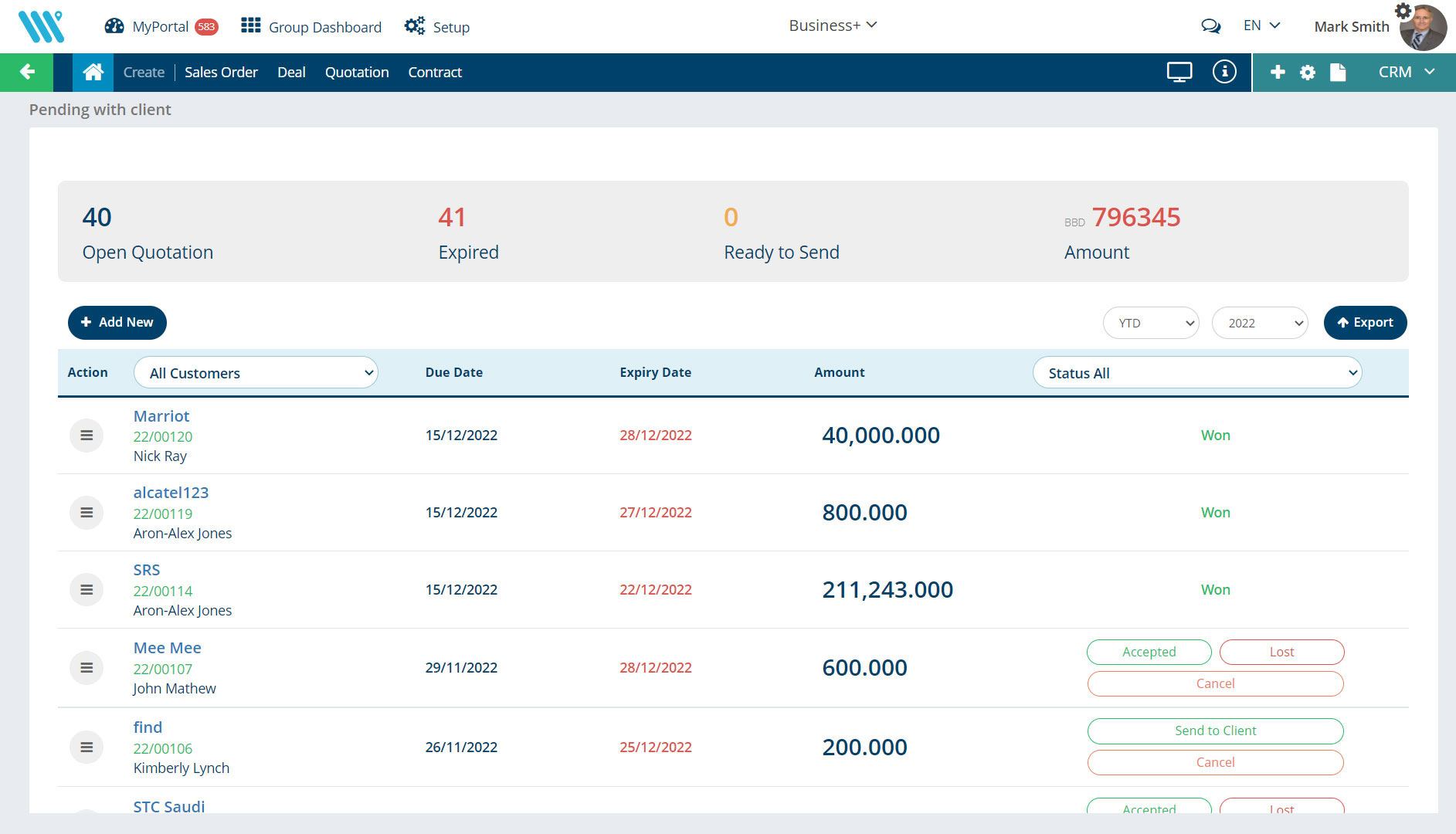Click the Add New button
The height and width of the screenshot is (834, 1456).
[117, 323]
